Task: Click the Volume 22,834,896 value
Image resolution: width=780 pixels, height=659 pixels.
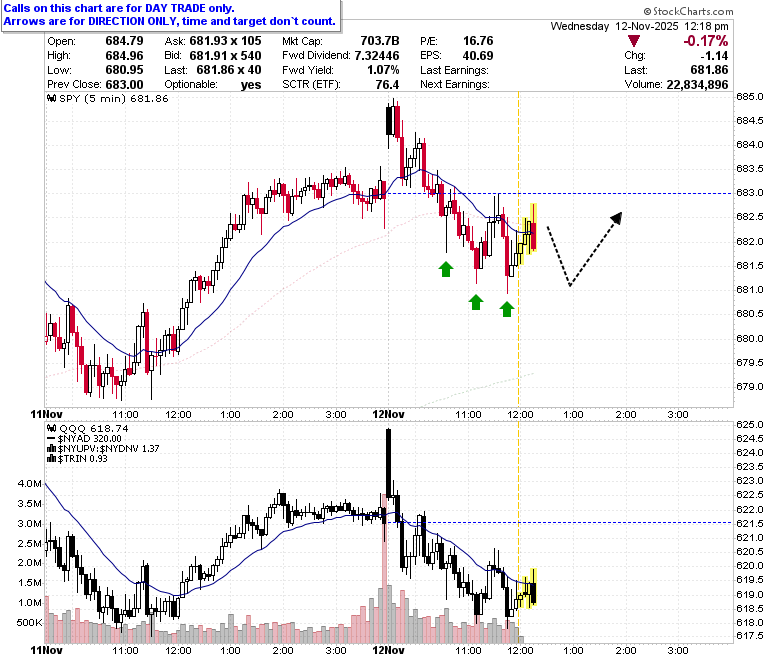Action: pos(697,85)
